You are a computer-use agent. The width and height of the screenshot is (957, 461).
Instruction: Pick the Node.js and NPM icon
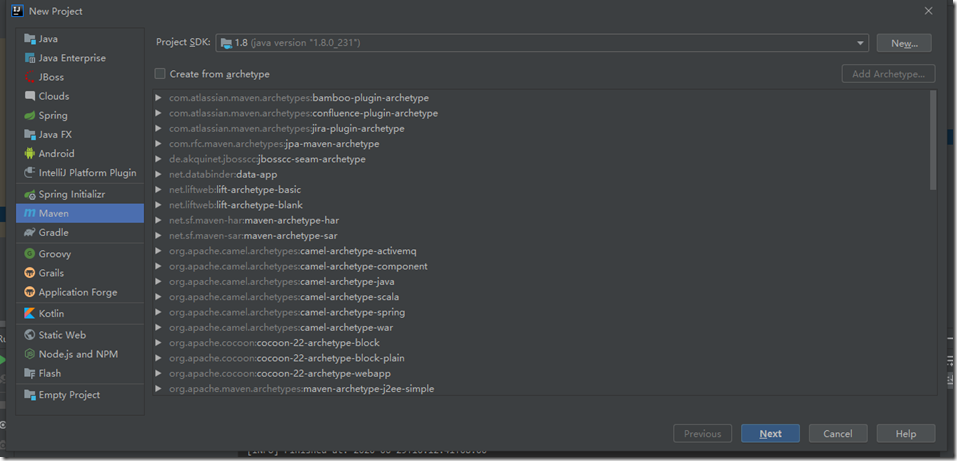click(29, 354)
